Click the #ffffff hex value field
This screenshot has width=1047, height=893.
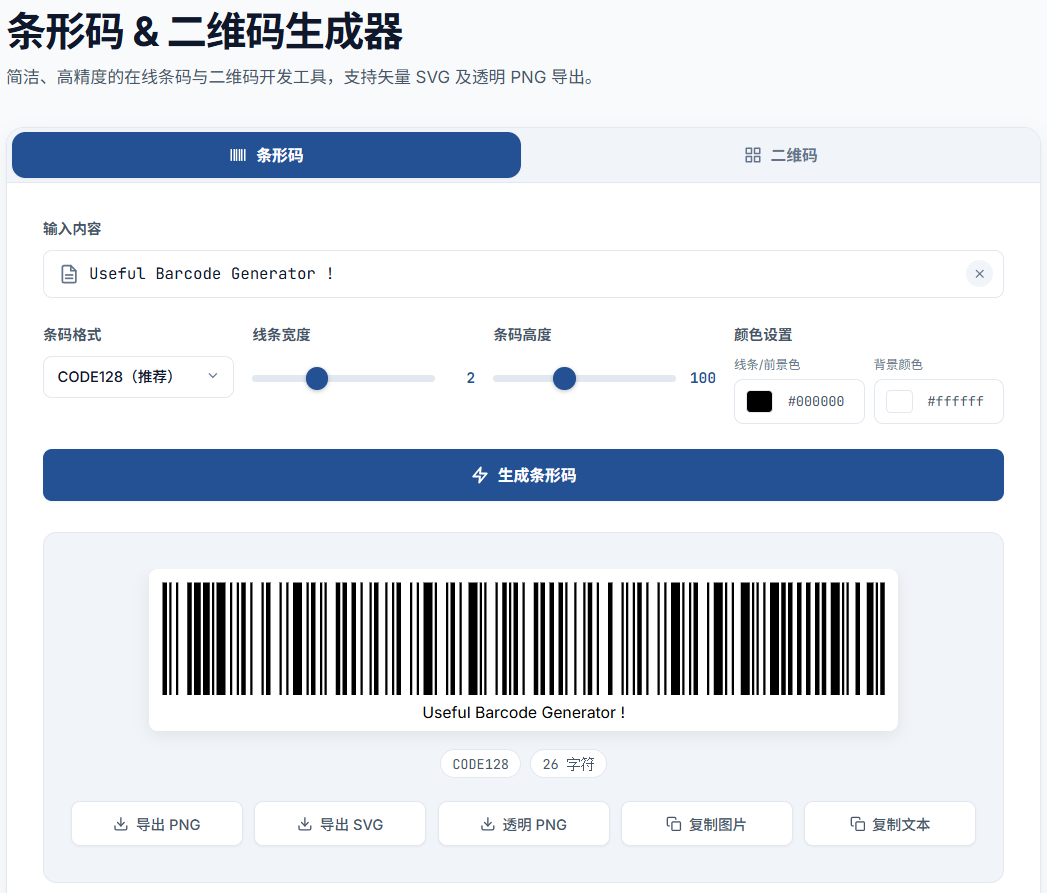(x=956, y=401)
